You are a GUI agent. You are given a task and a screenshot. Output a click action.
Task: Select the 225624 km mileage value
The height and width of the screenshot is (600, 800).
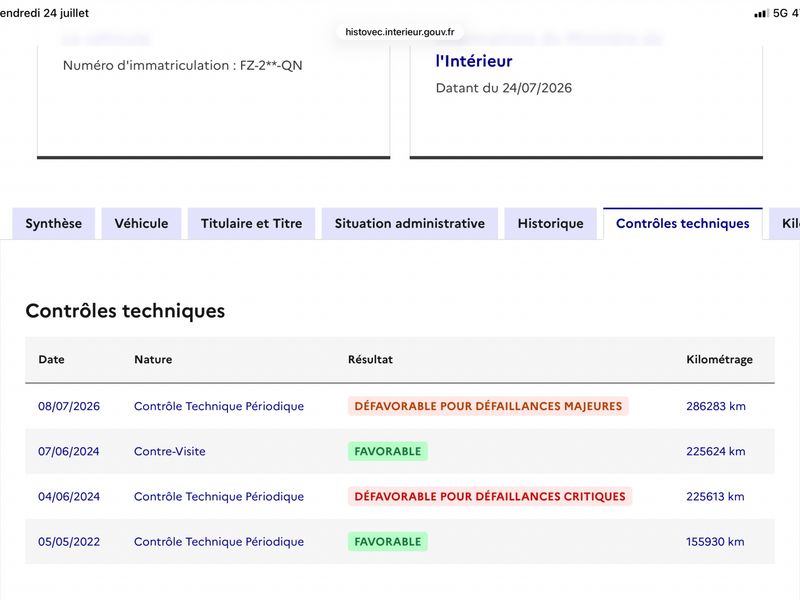pos(715,451)
